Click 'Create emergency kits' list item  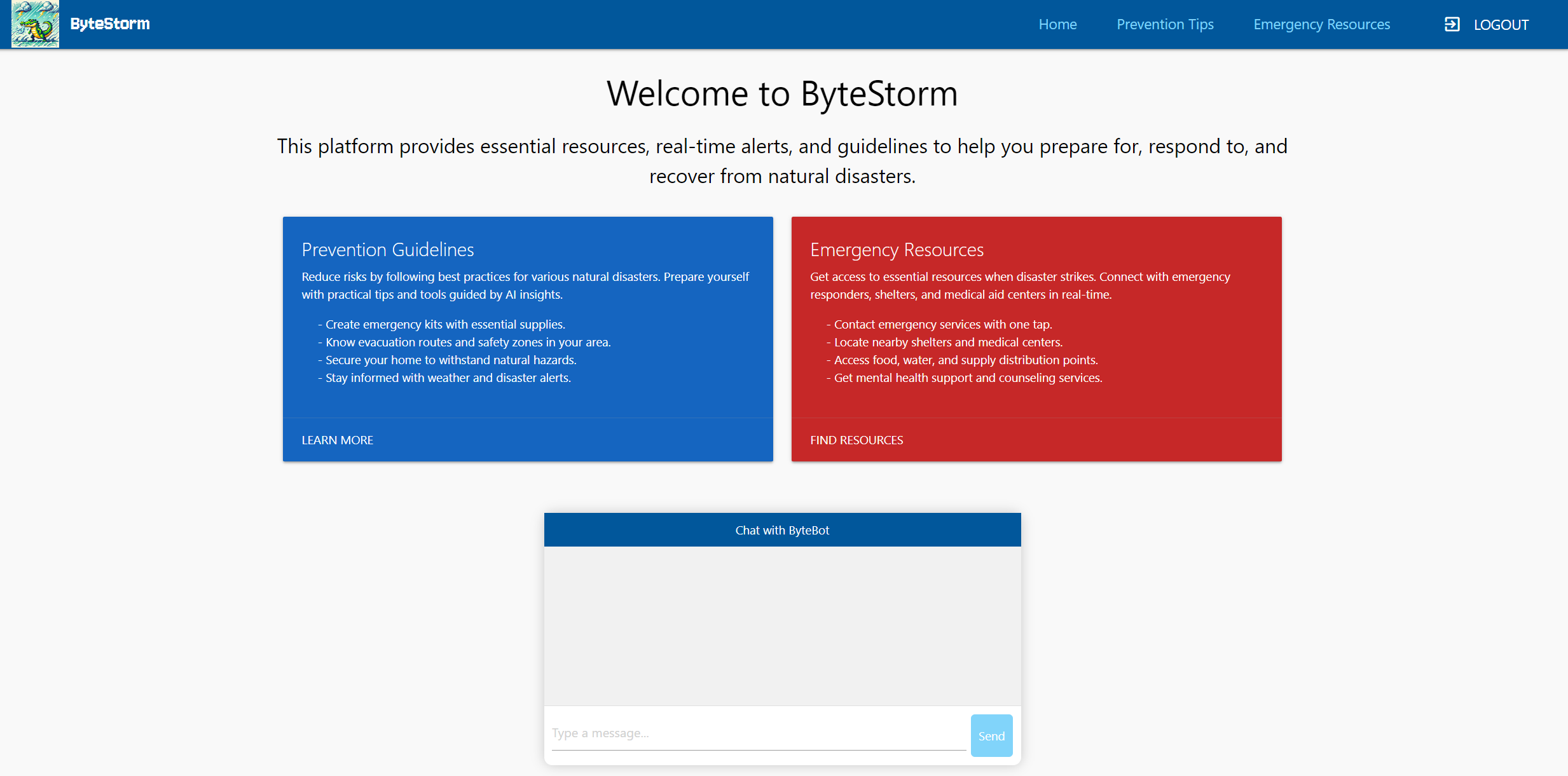pyautogui.click(x=445, y=324)
